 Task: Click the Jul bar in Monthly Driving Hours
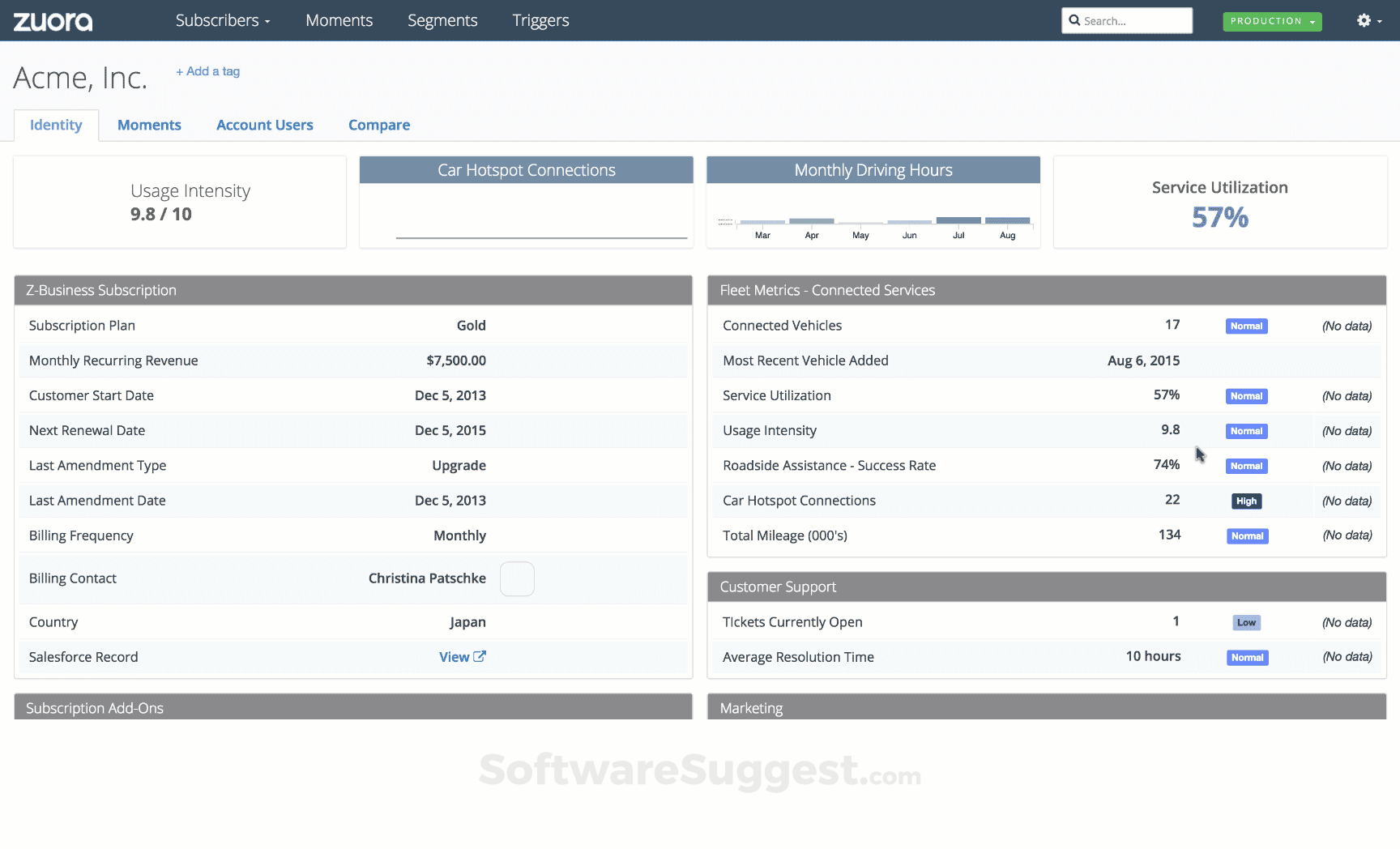click(958, 220)
